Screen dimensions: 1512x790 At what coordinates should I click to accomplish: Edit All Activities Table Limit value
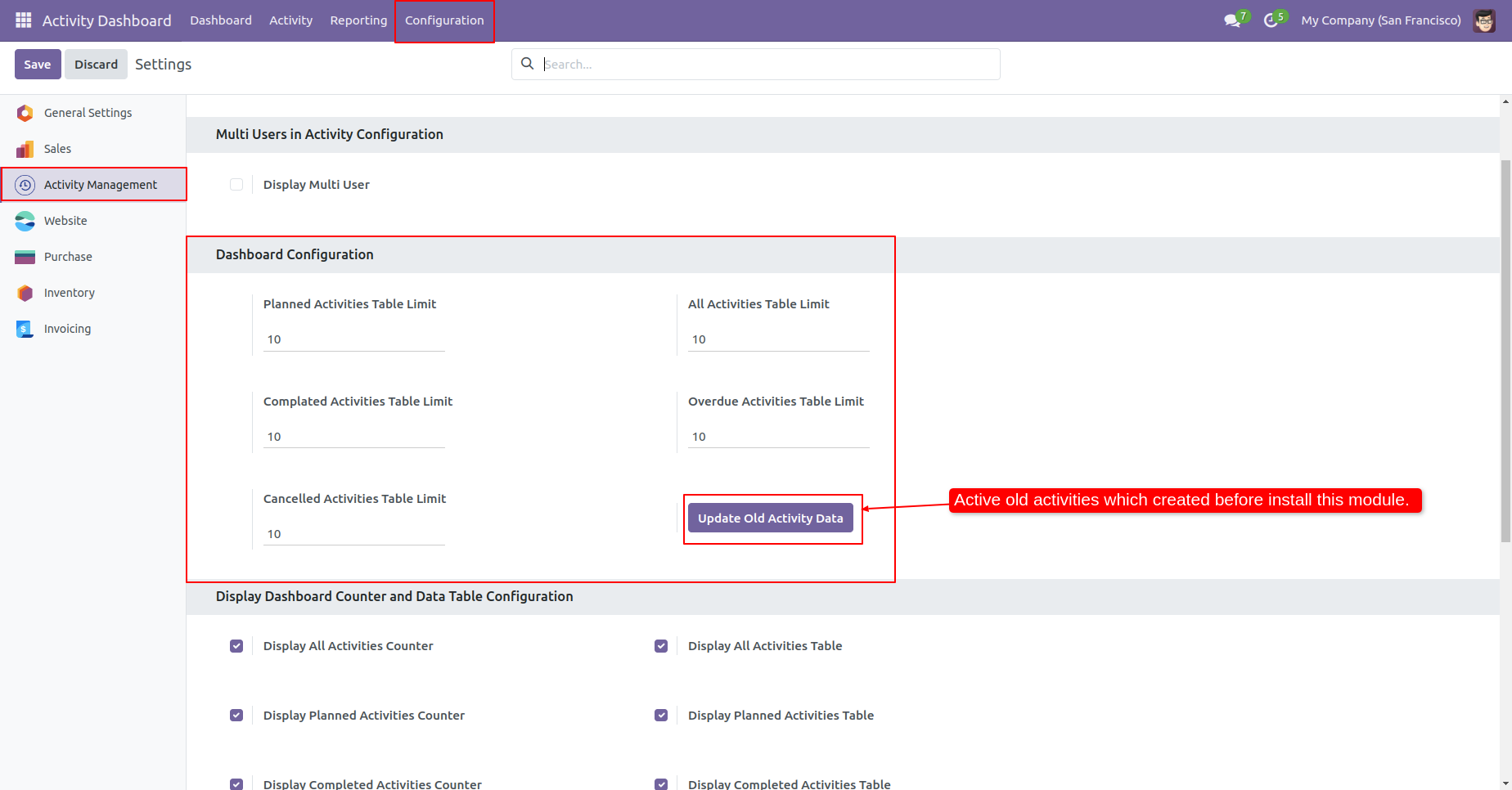point(779,339)
